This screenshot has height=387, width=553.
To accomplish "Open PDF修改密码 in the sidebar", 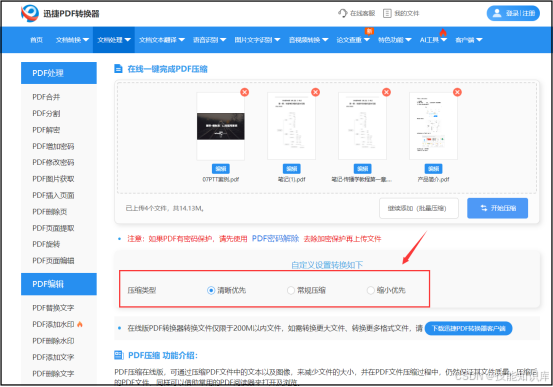I will 53,162.
